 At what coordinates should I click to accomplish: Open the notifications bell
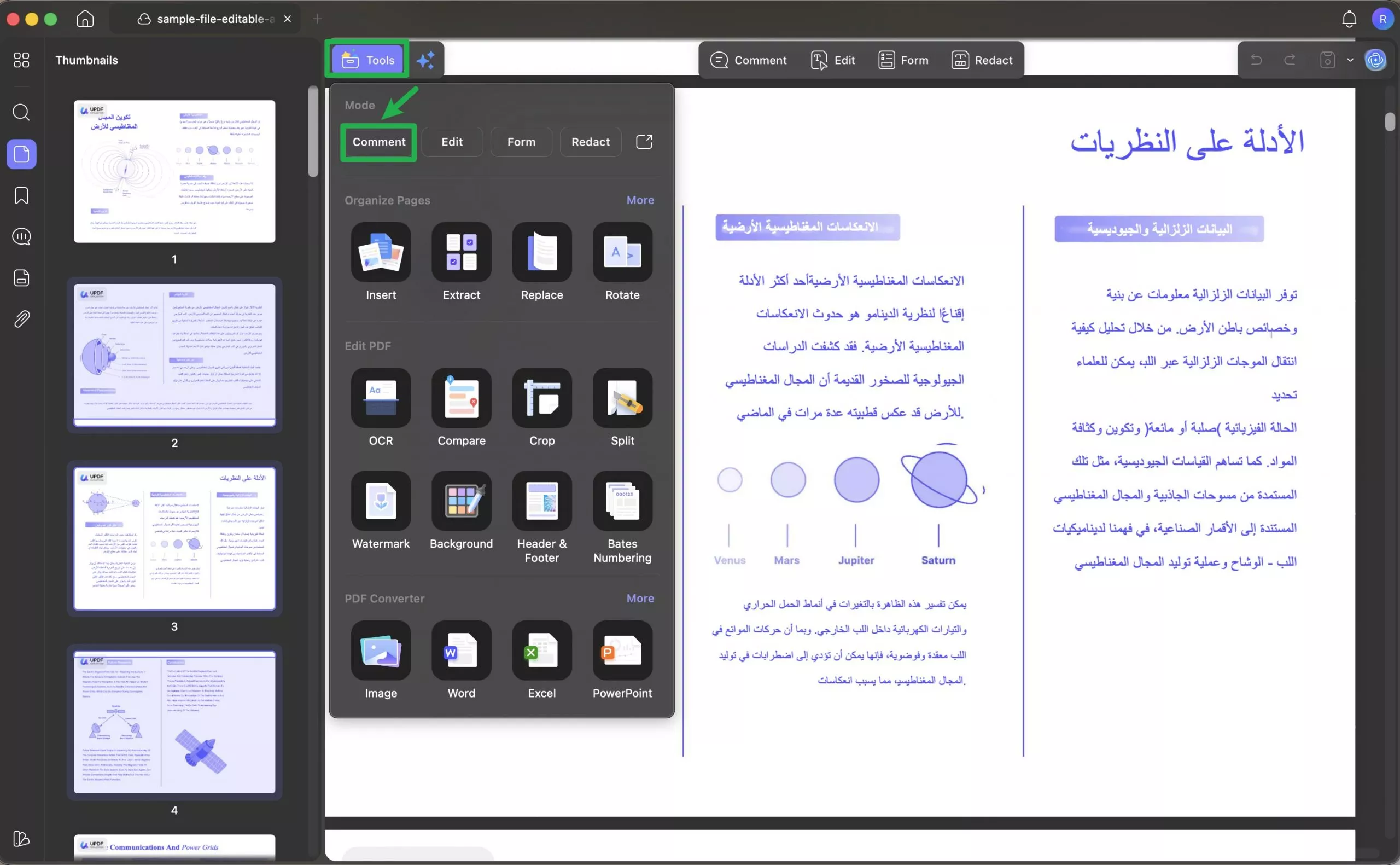[1349, 19]
